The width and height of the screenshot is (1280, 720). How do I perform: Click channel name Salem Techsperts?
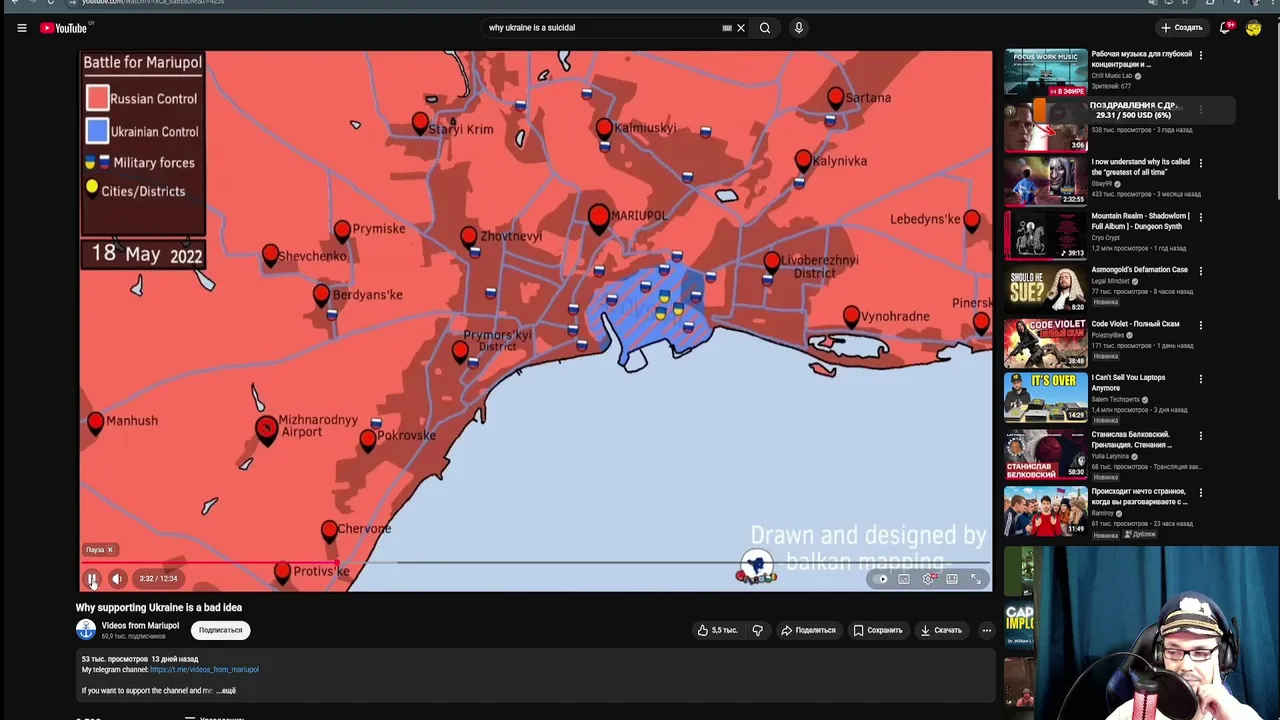coord(1115,400)
